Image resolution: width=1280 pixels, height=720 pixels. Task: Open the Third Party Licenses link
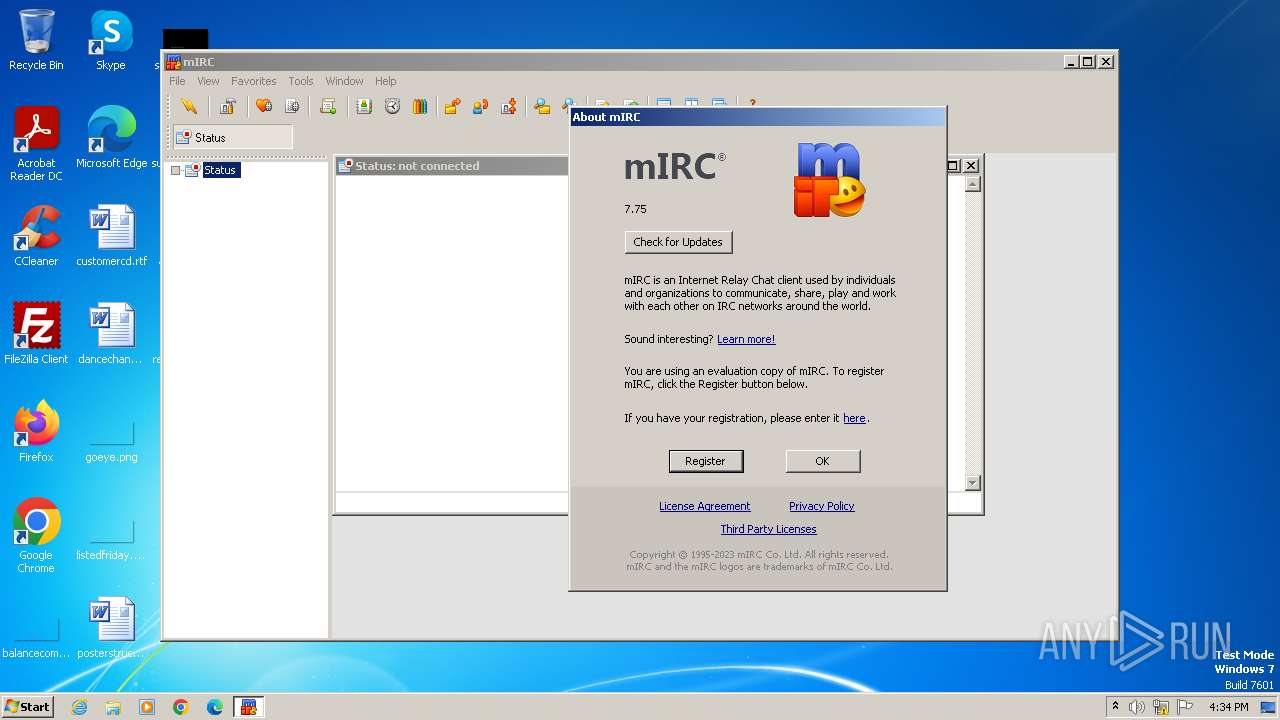pyautogui.click(x=768, y=529)
